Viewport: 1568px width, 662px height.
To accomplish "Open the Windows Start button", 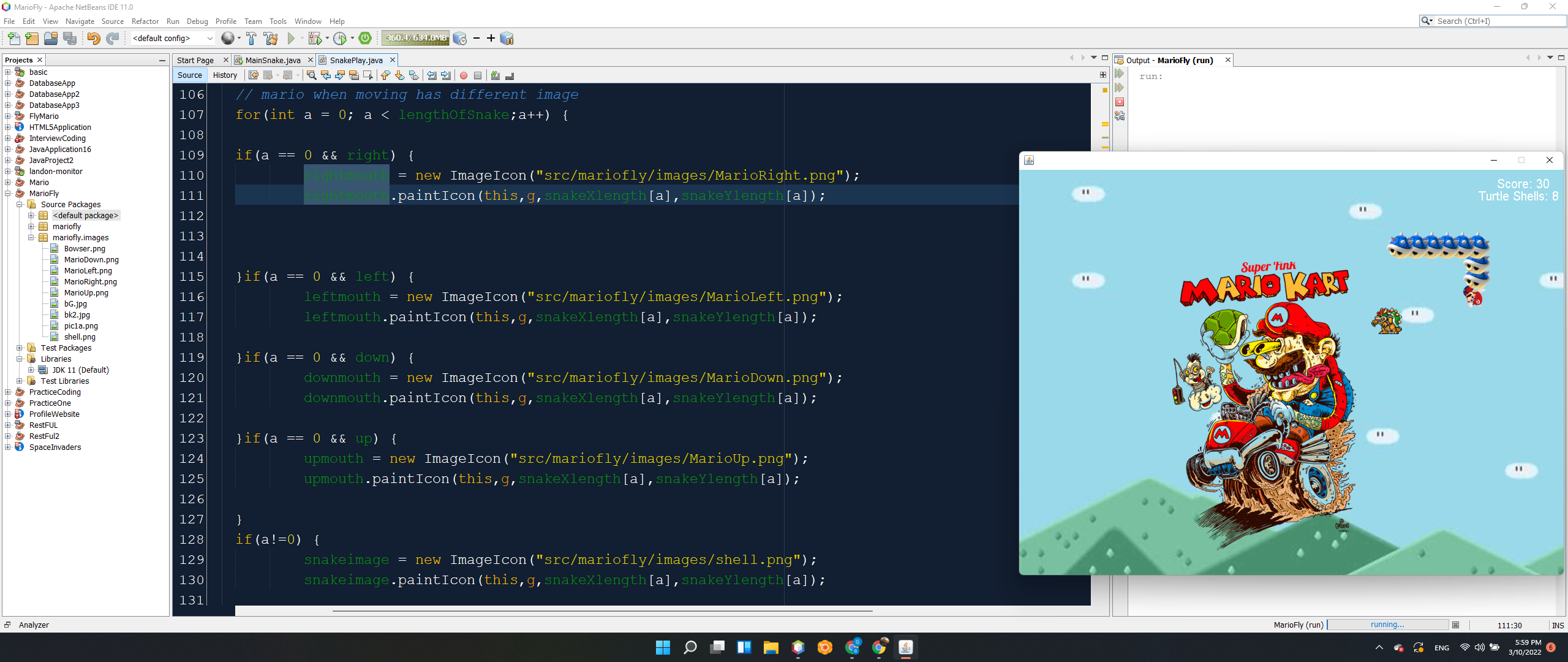I will click(663, 647).
